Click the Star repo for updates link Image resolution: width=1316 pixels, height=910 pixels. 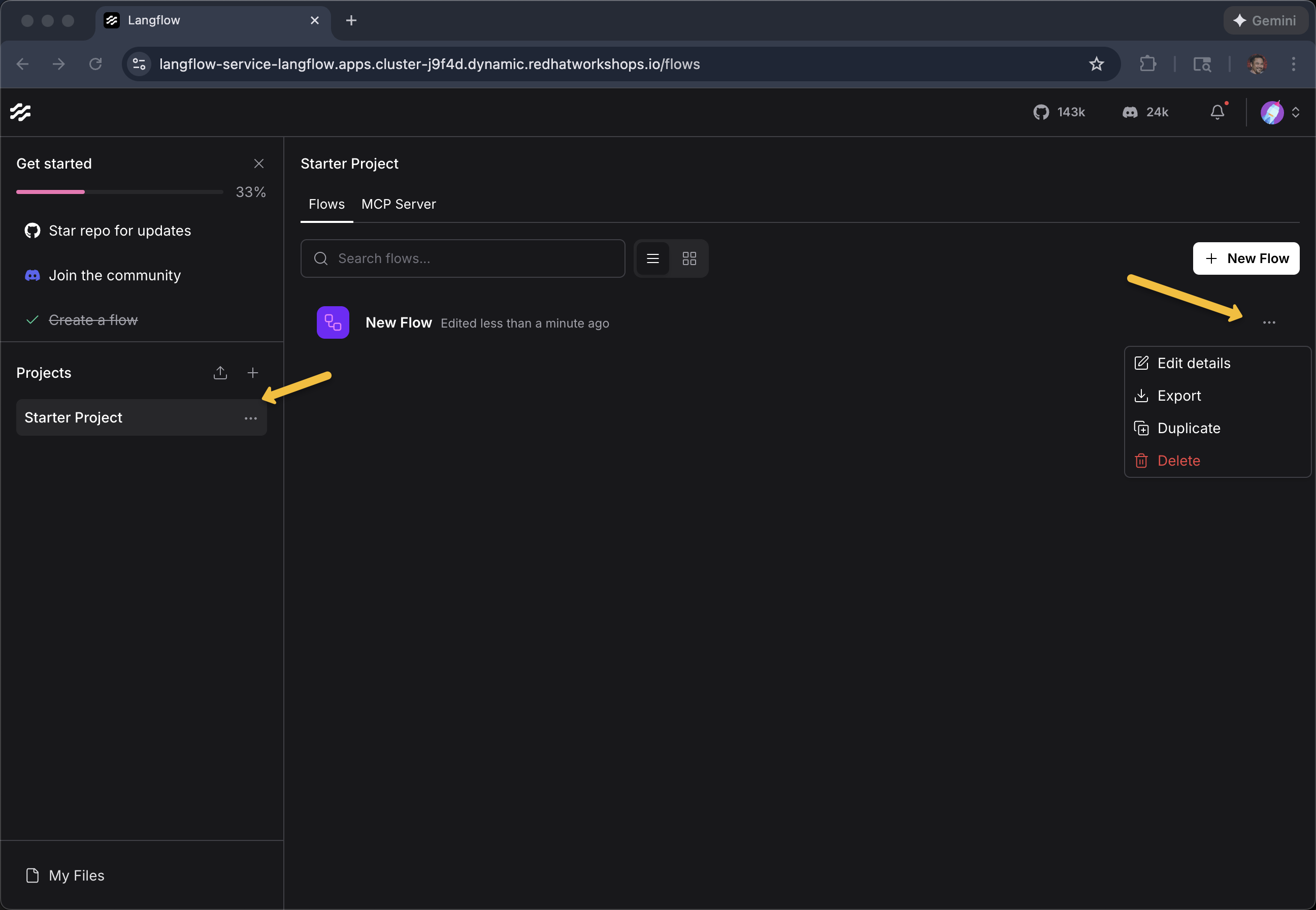[120, 231]
